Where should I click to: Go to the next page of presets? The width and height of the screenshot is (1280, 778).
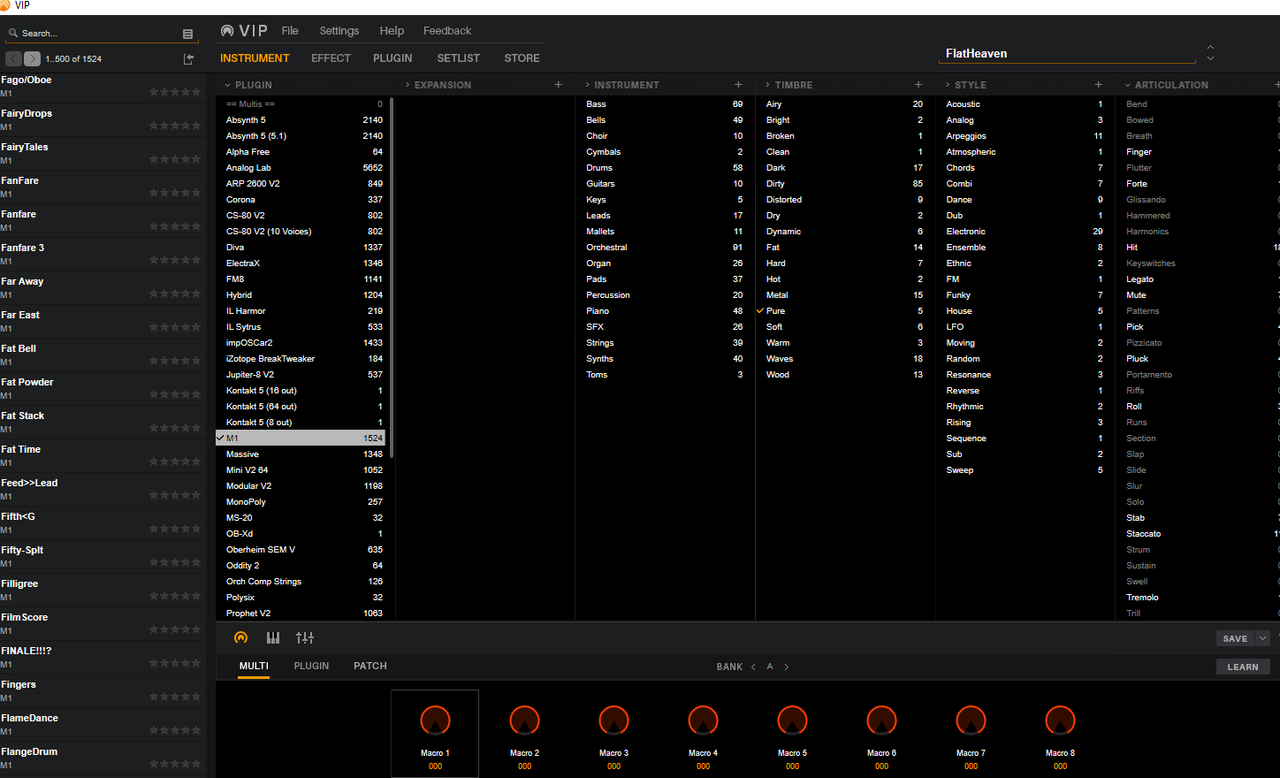pyautogui.click(x=32, y=59)
